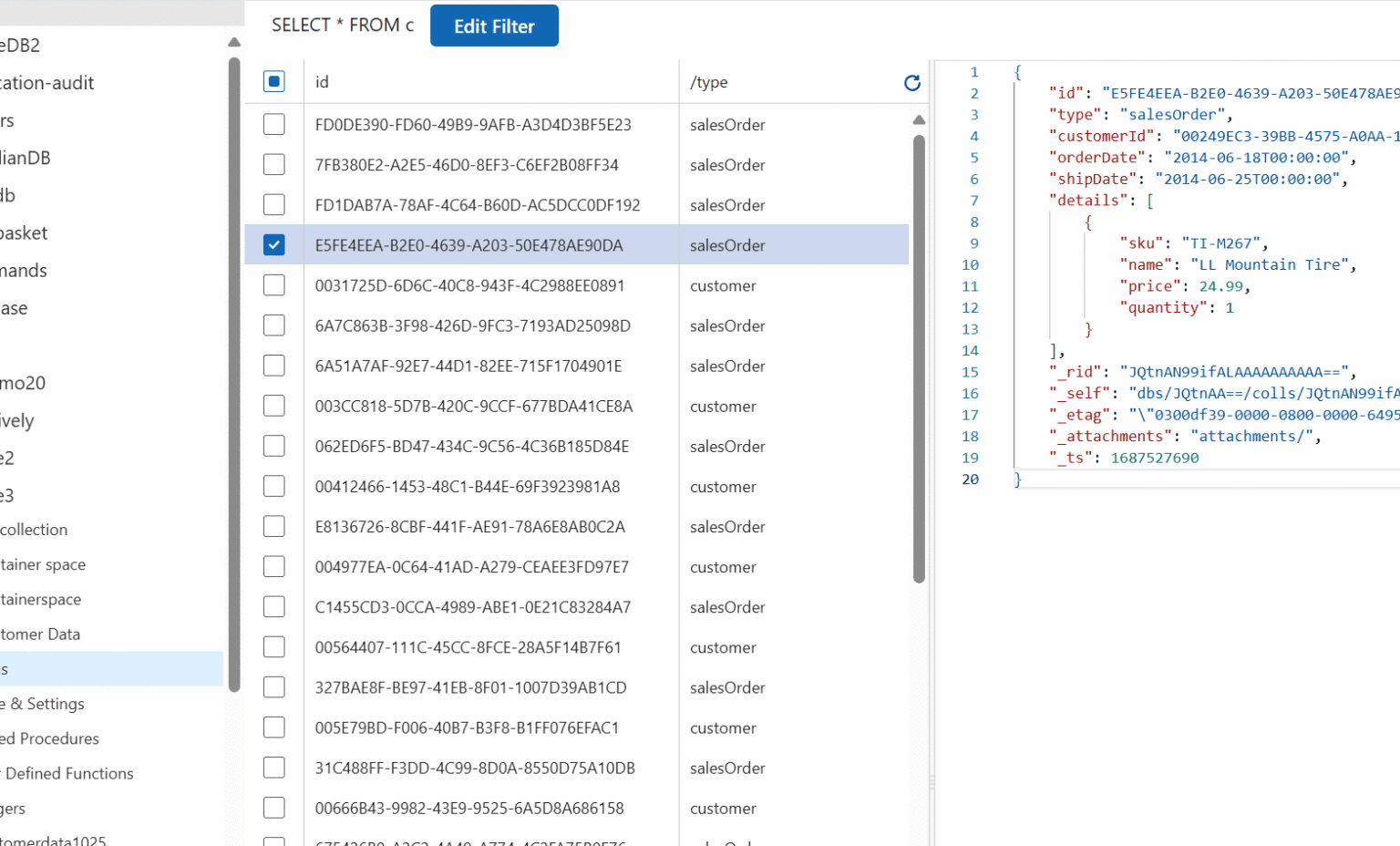Expand the Triggers node in sidebar

(x=14, y=809)
